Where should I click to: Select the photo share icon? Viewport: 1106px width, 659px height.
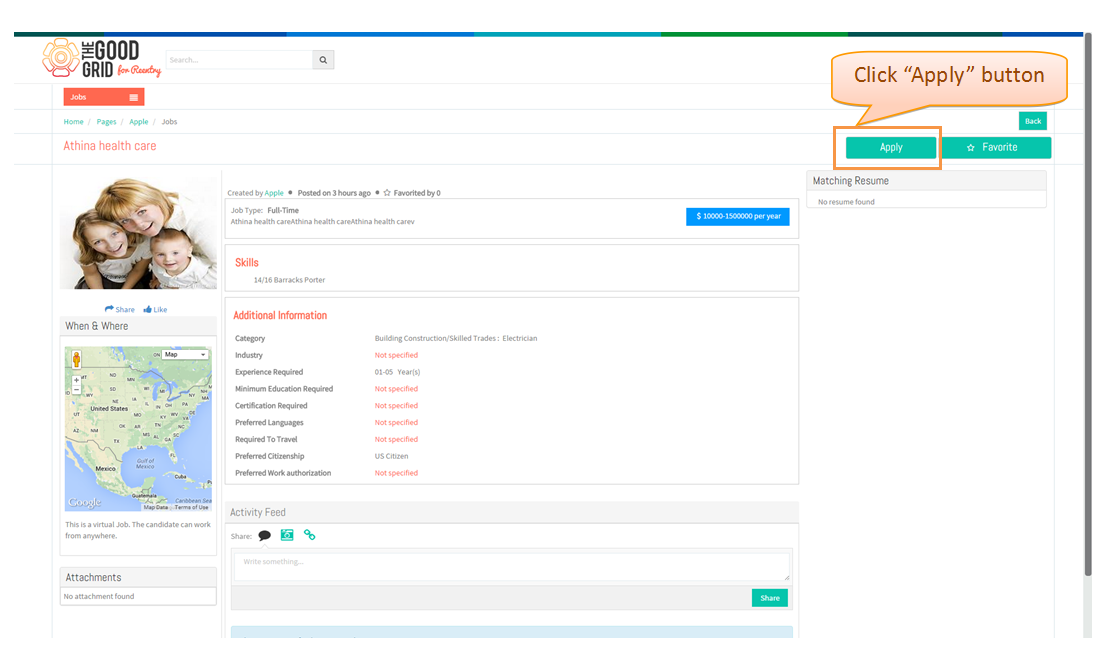pyautogui.click(x=287, y=535)
